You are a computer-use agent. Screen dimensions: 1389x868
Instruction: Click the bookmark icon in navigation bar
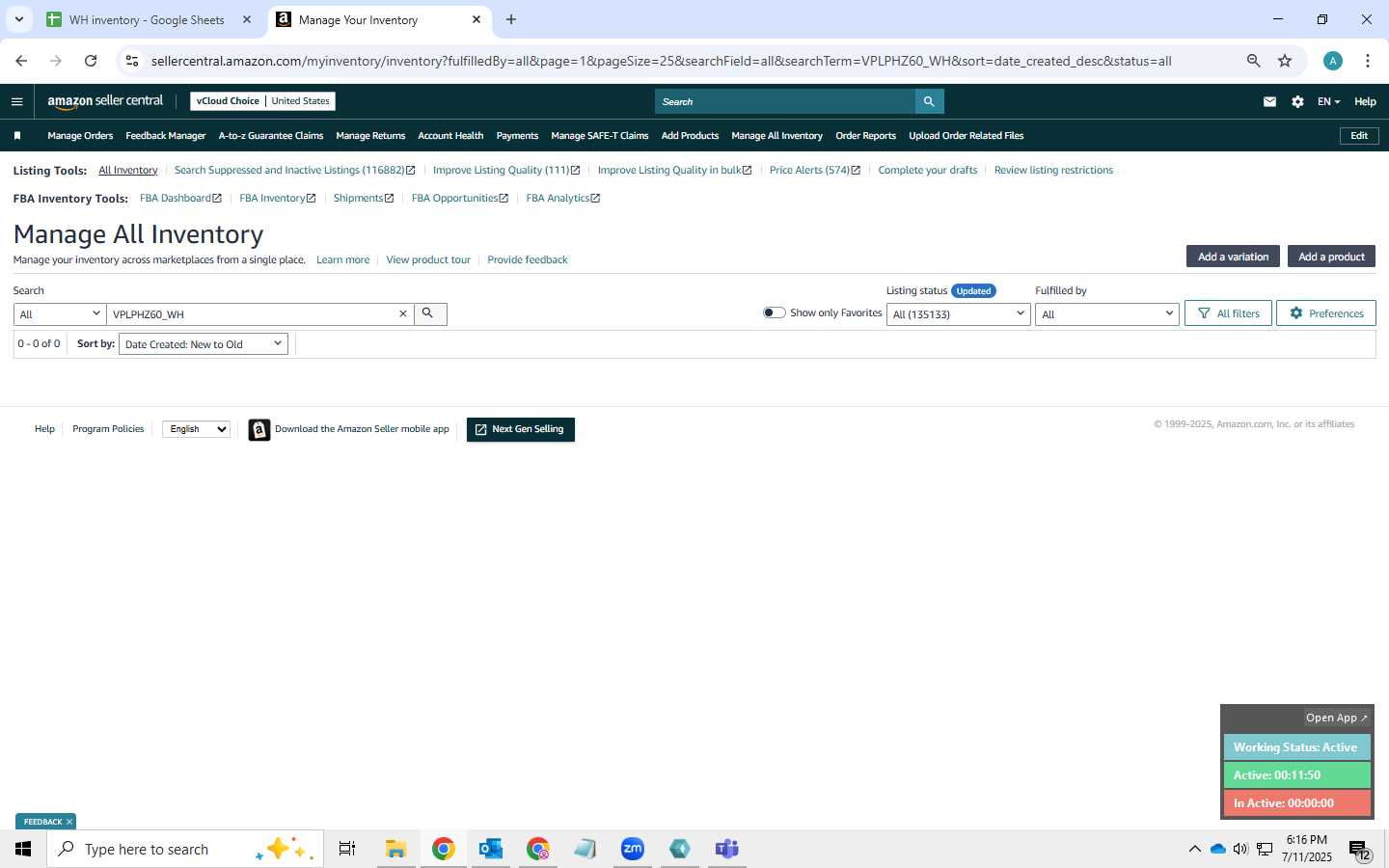click(x=16, y=136)
